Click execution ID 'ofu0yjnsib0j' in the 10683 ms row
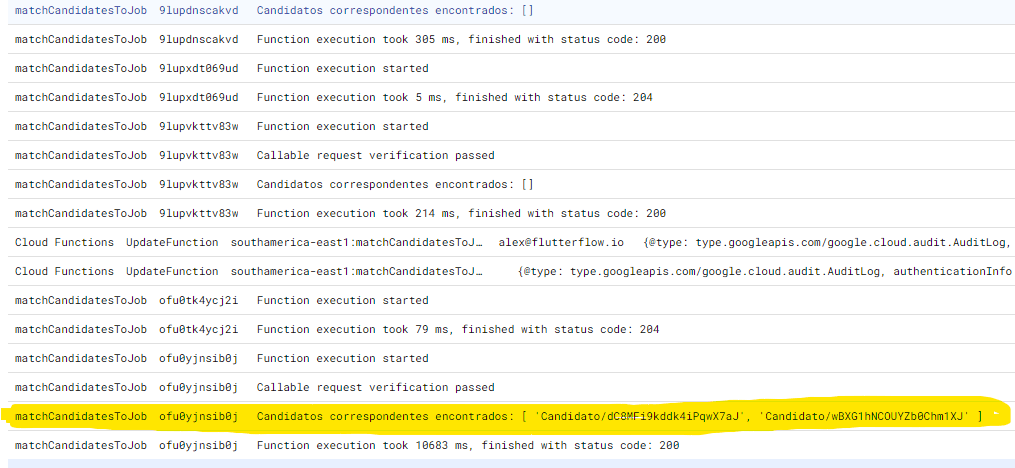Screen dimensions: 1015x468 [199, 445]
